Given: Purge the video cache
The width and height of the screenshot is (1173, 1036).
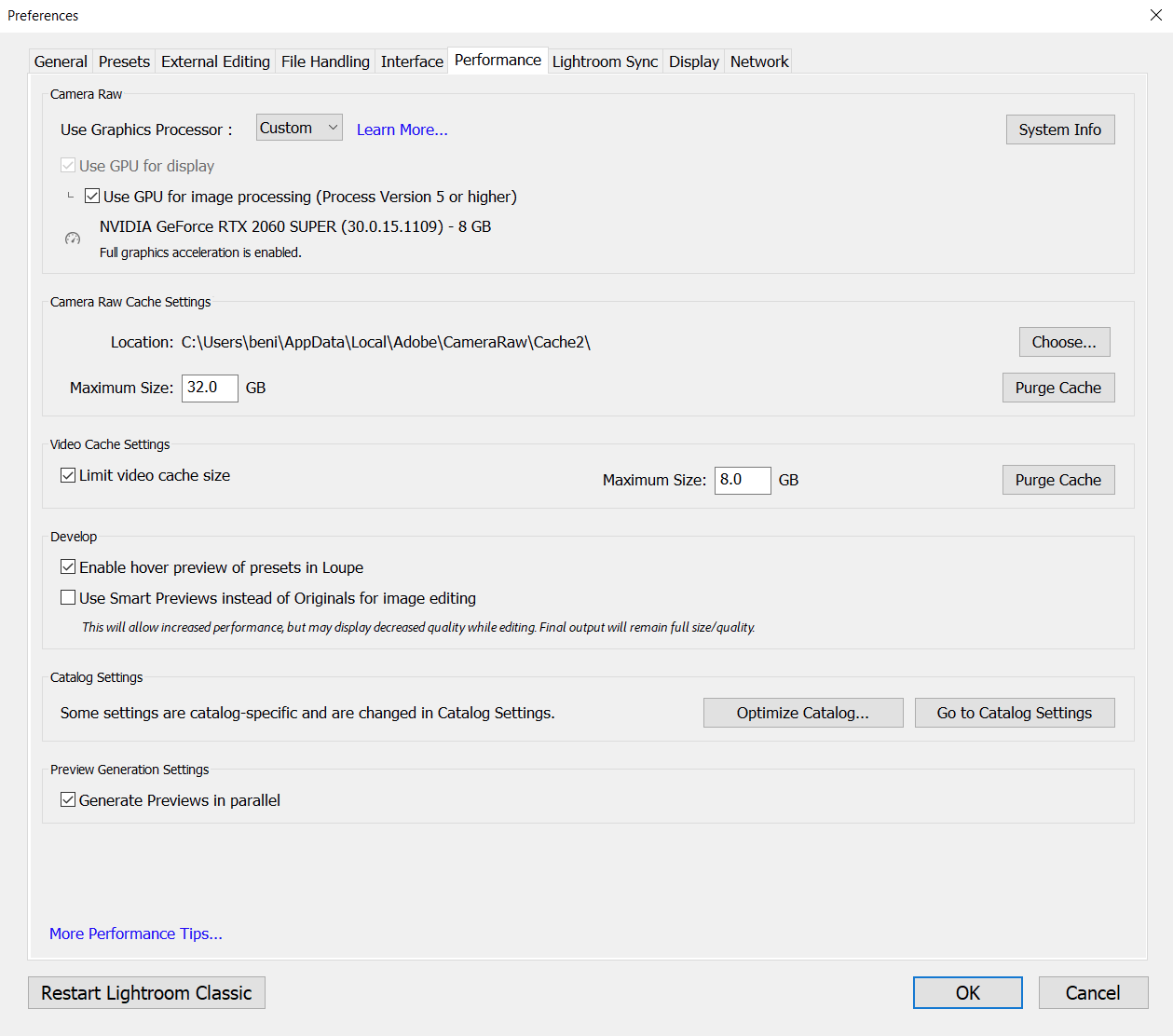Looking at the screenshot, I should pyautogui.click(x=1057, y=479).
